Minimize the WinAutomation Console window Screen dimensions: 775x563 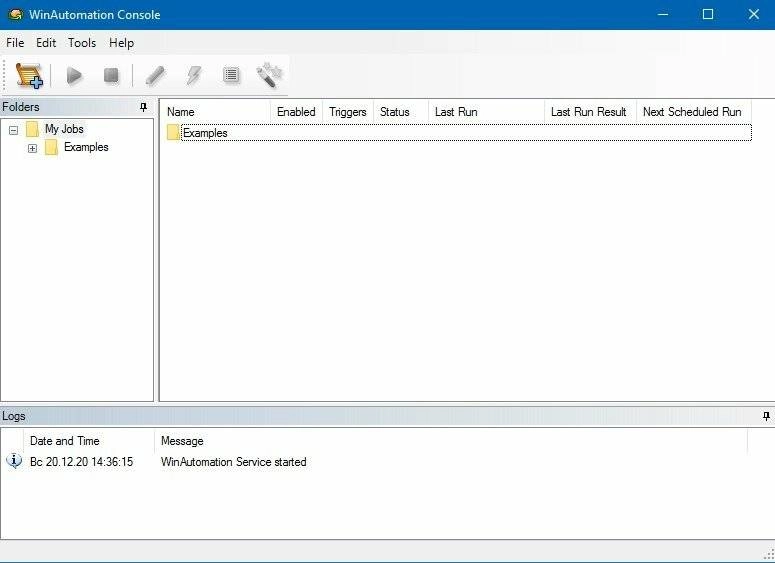[663, 14]
